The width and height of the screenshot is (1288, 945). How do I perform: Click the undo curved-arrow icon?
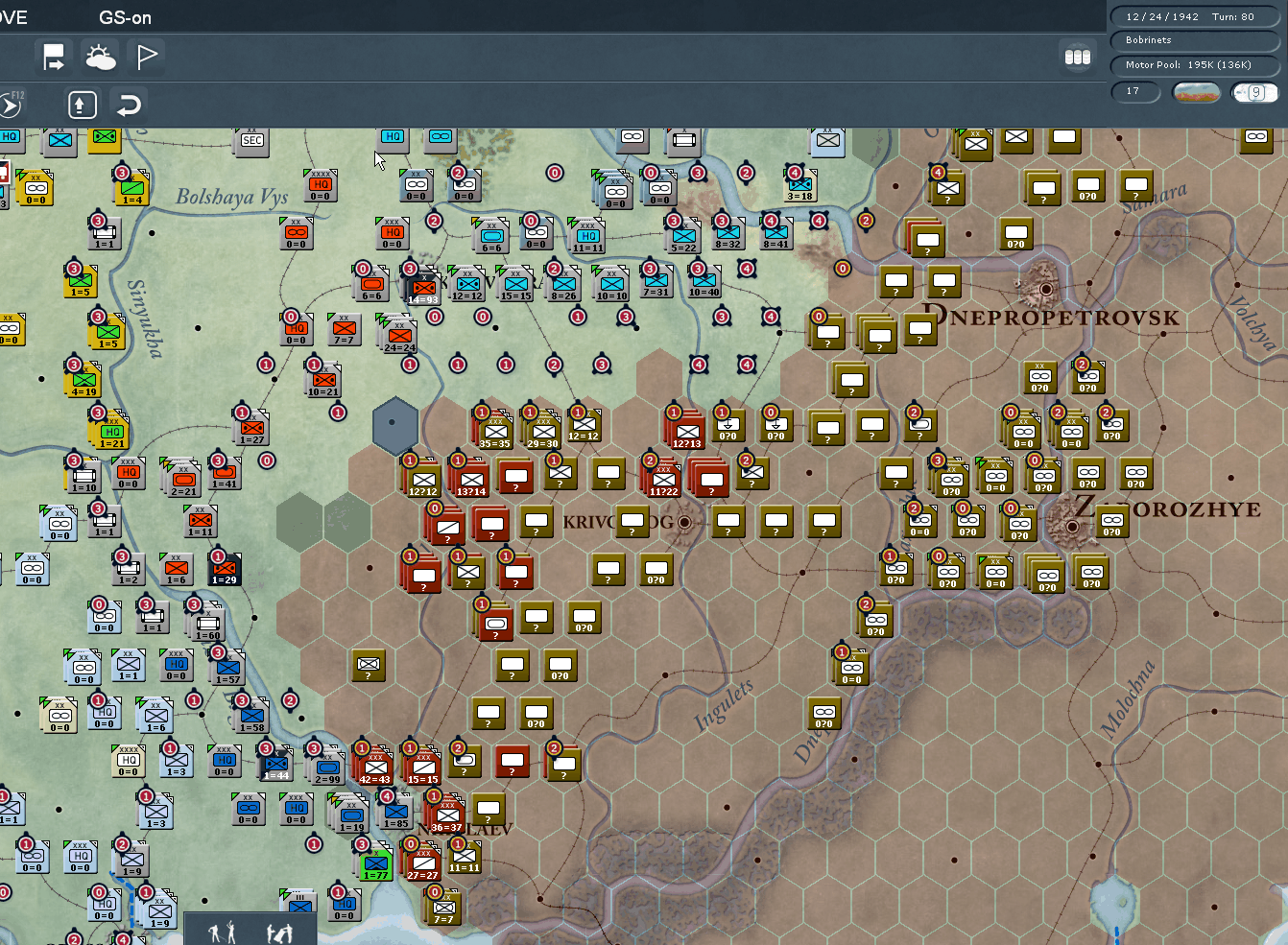click(x=128, y=104)
